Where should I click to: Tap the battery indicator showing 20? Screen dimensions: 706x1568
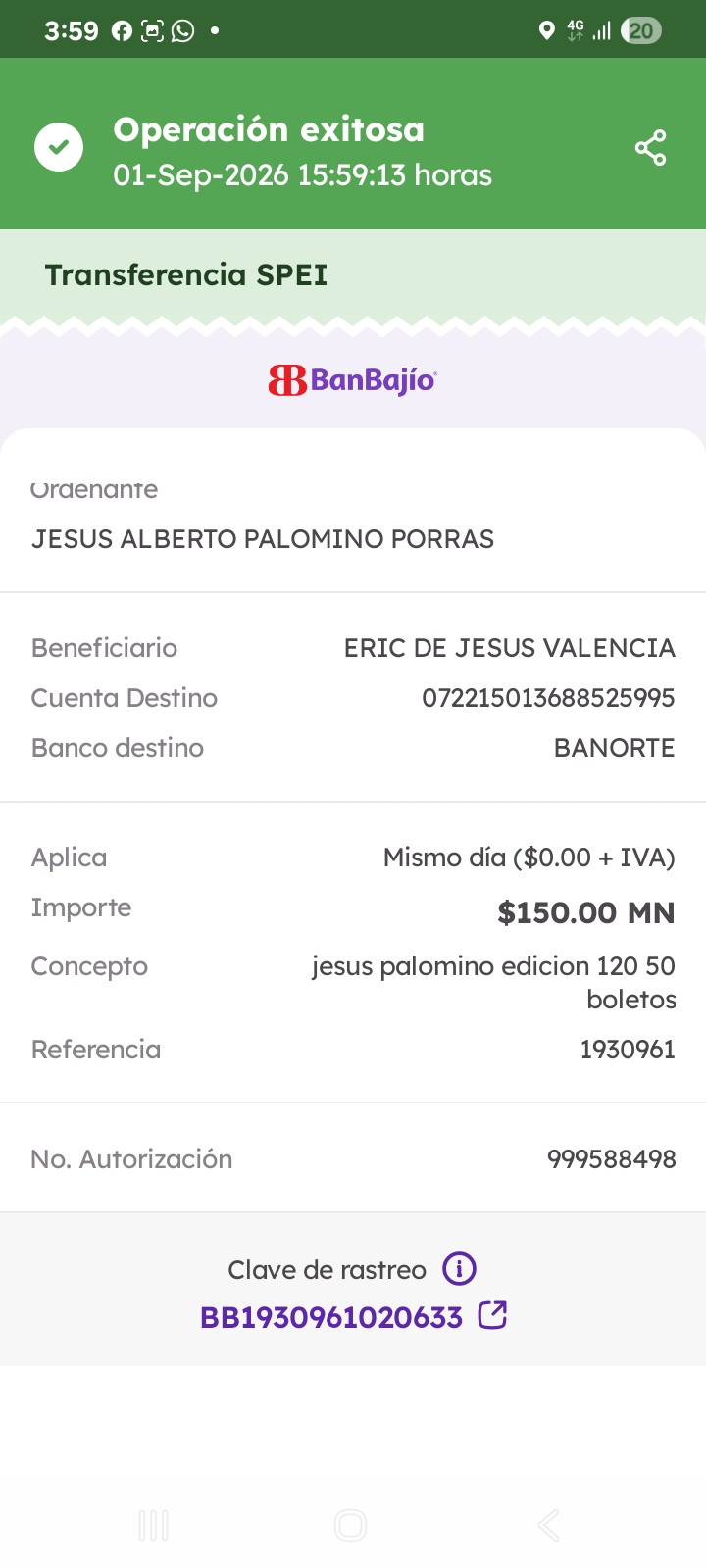641,31
